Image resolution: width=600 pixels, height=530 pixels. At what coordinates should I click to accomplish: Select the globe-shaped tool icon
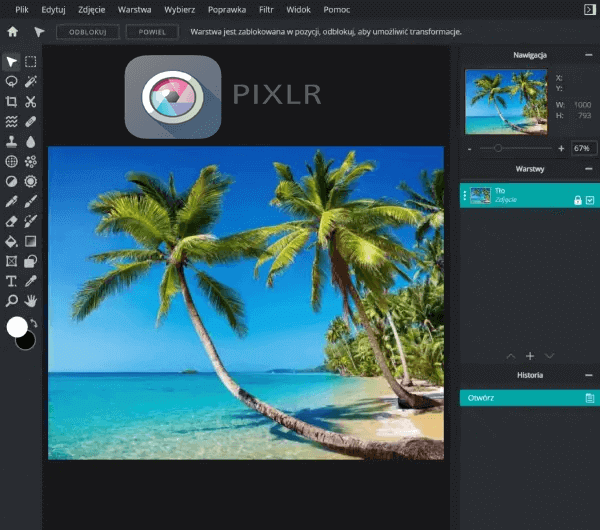[11, 161]
